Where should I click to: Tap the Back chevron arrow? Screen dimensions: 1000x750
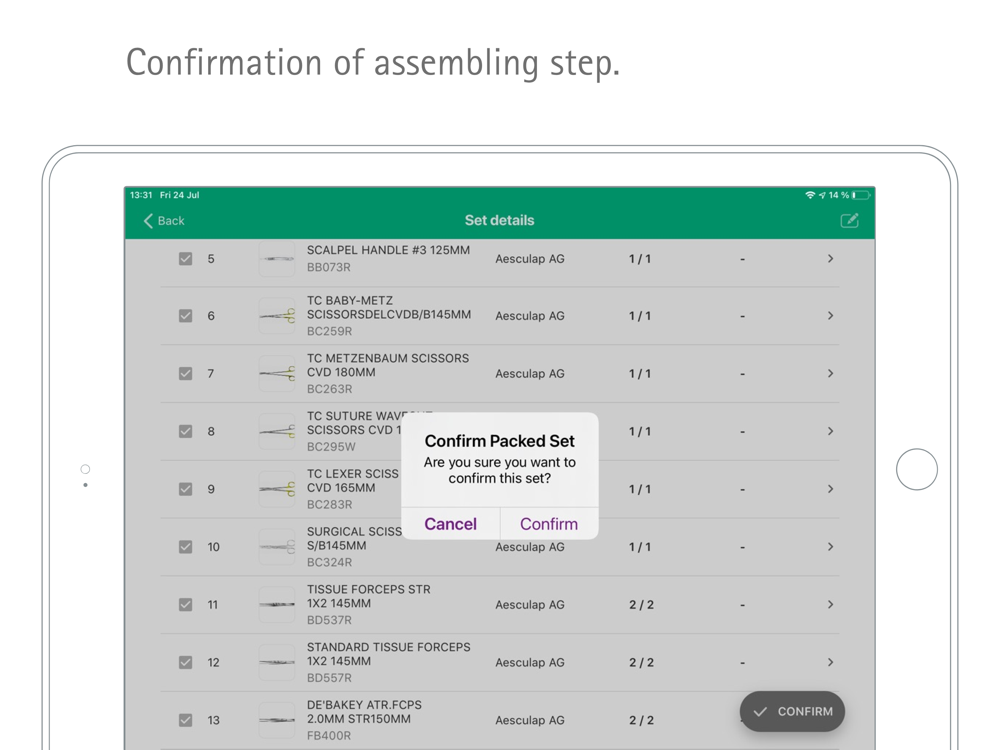(x=148, y=221)
